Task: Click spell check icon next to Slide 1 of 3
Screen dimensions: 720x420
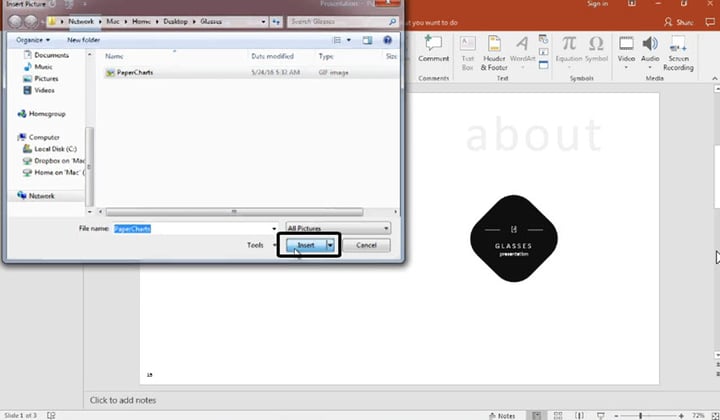Action: click(x=51, y=415)
